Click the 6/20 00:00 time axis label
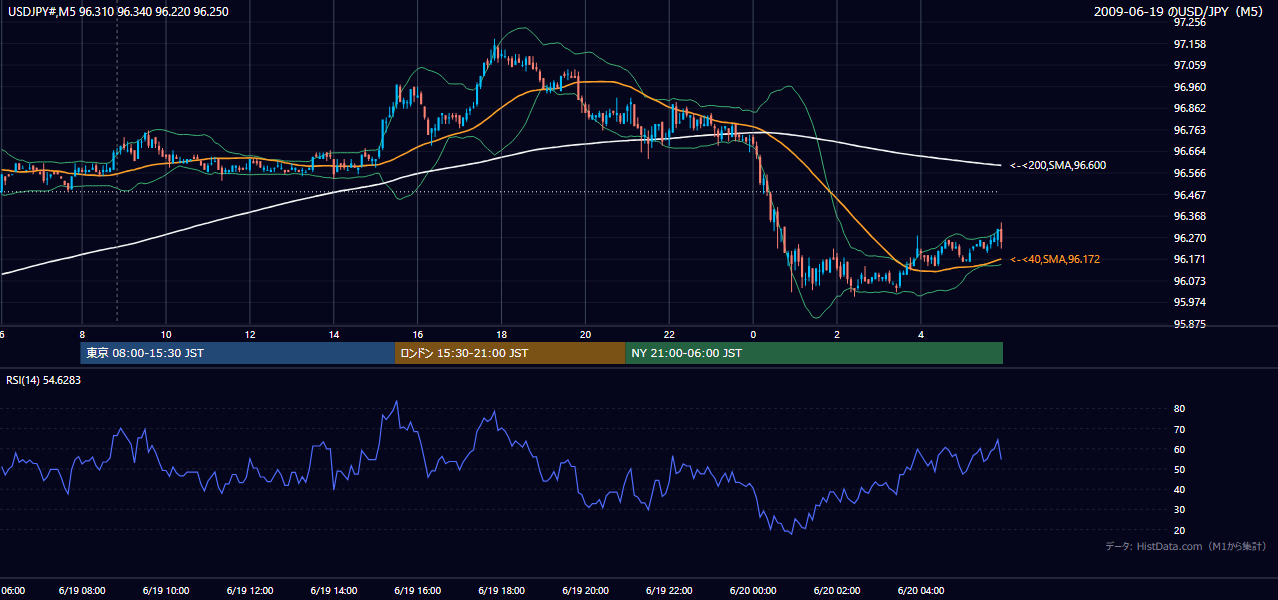The width and height of the screenshot is (1278, 600). [x=754, y=591]
